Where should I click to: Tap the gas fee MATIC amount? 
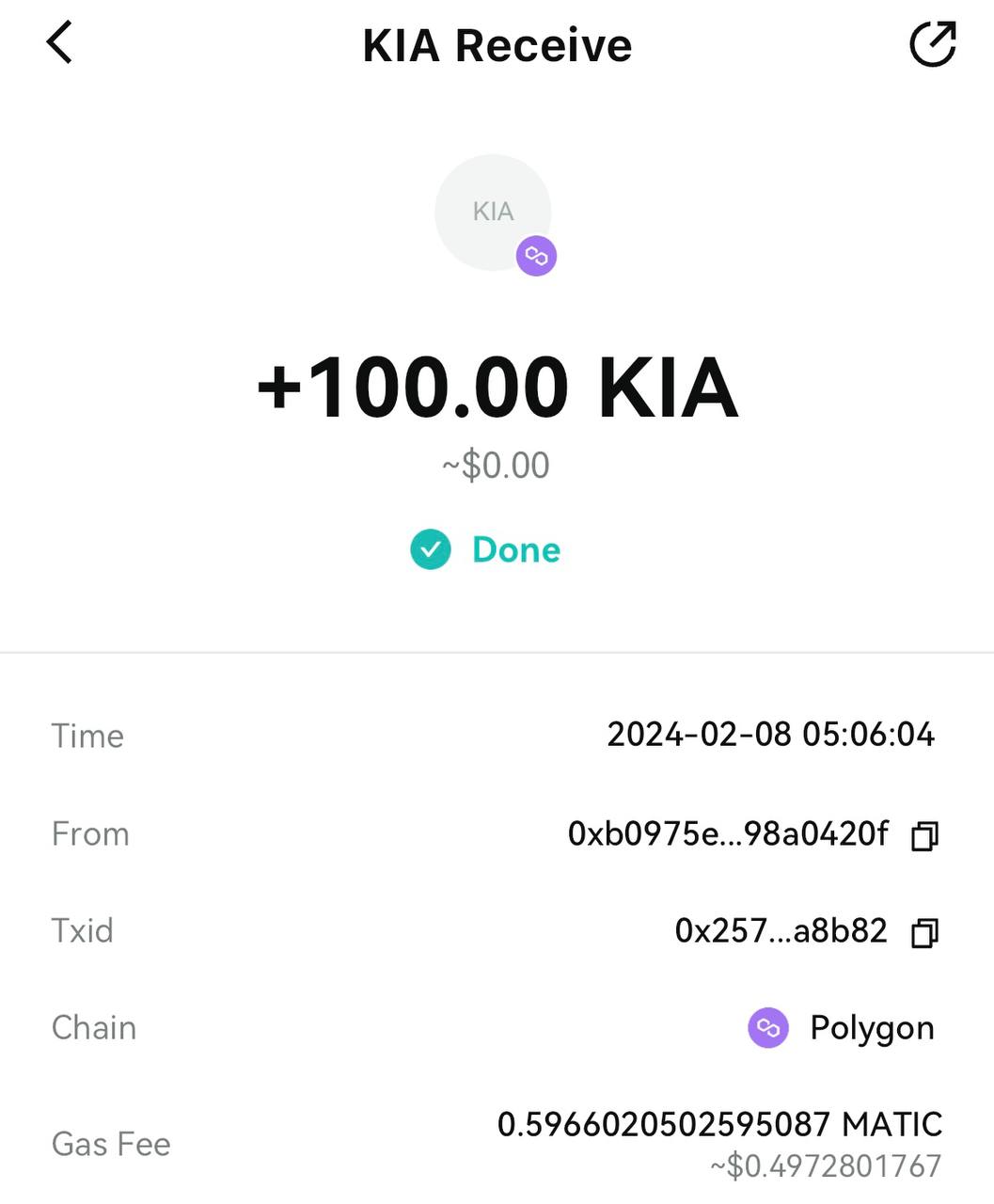(719, 1124)
